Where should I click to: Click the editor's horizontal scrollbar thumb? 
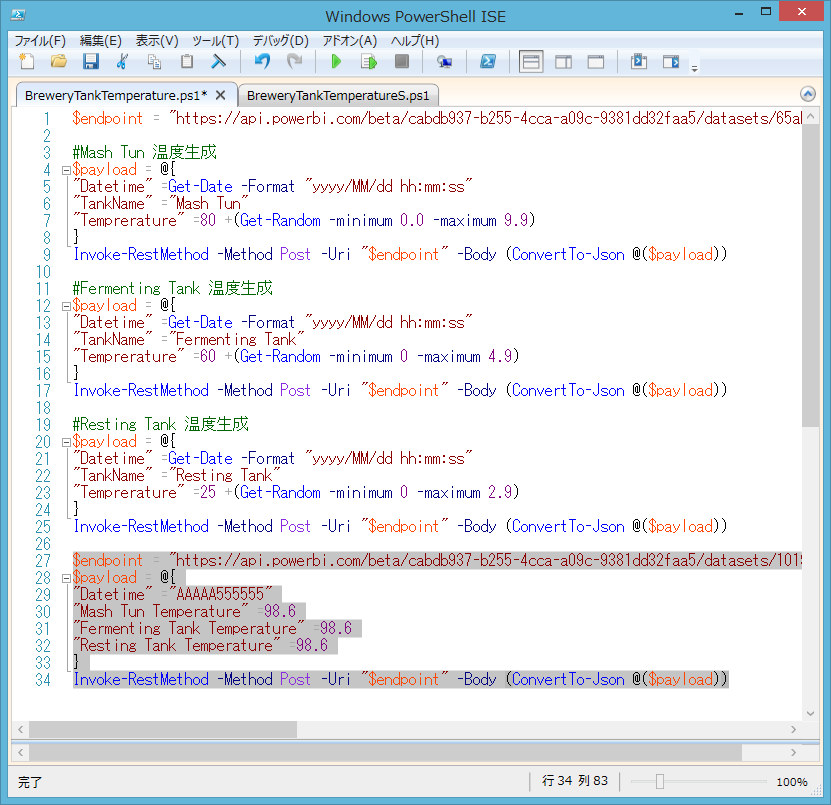(x=163, y=729)
